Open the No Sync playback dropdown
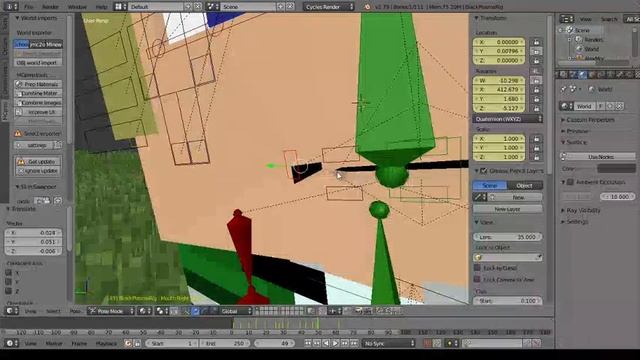The image size is (640, 360). (x=388, y=343)
